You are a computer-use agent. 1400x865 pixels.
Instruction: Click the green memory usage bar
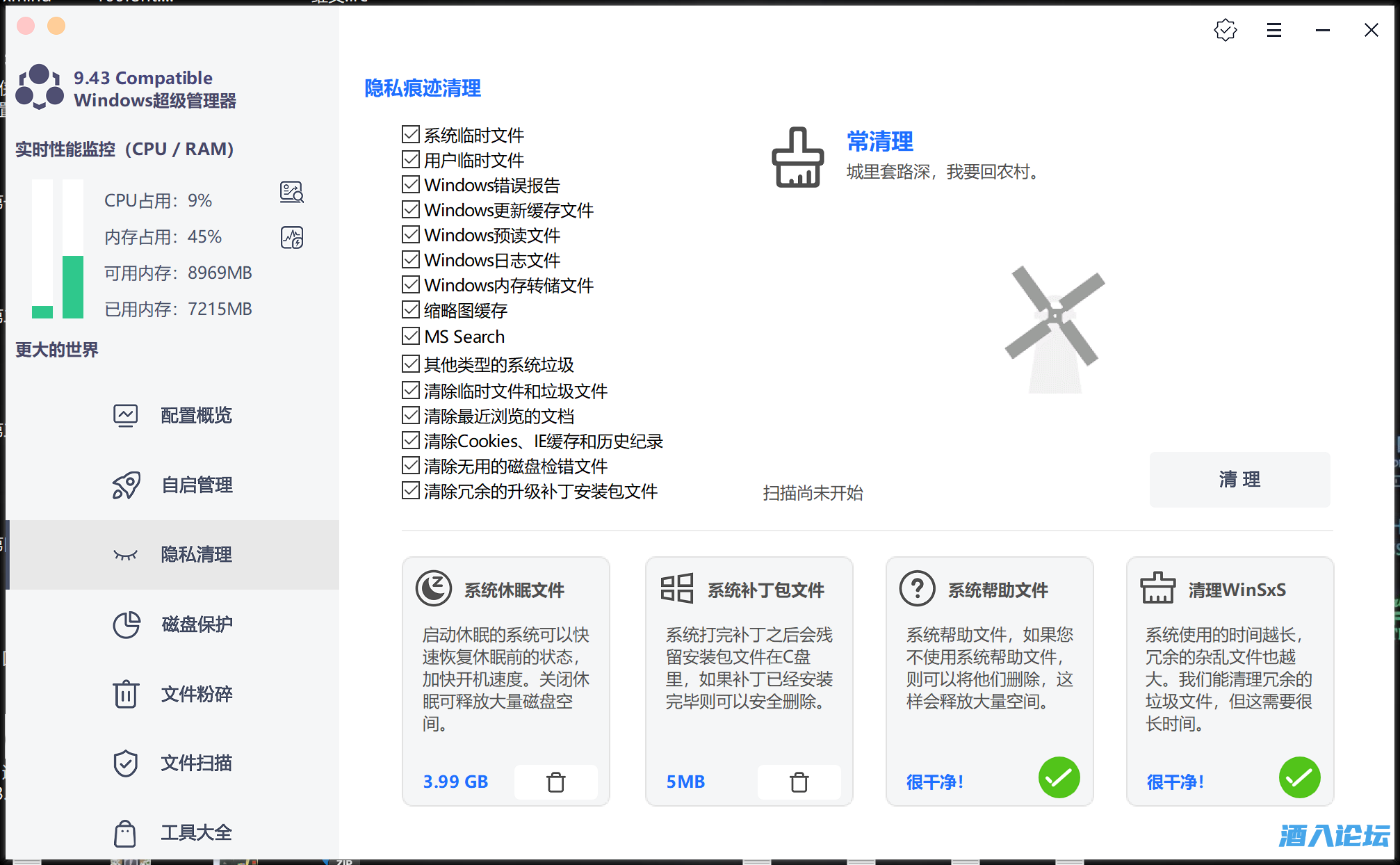click(x=73, y=286)
